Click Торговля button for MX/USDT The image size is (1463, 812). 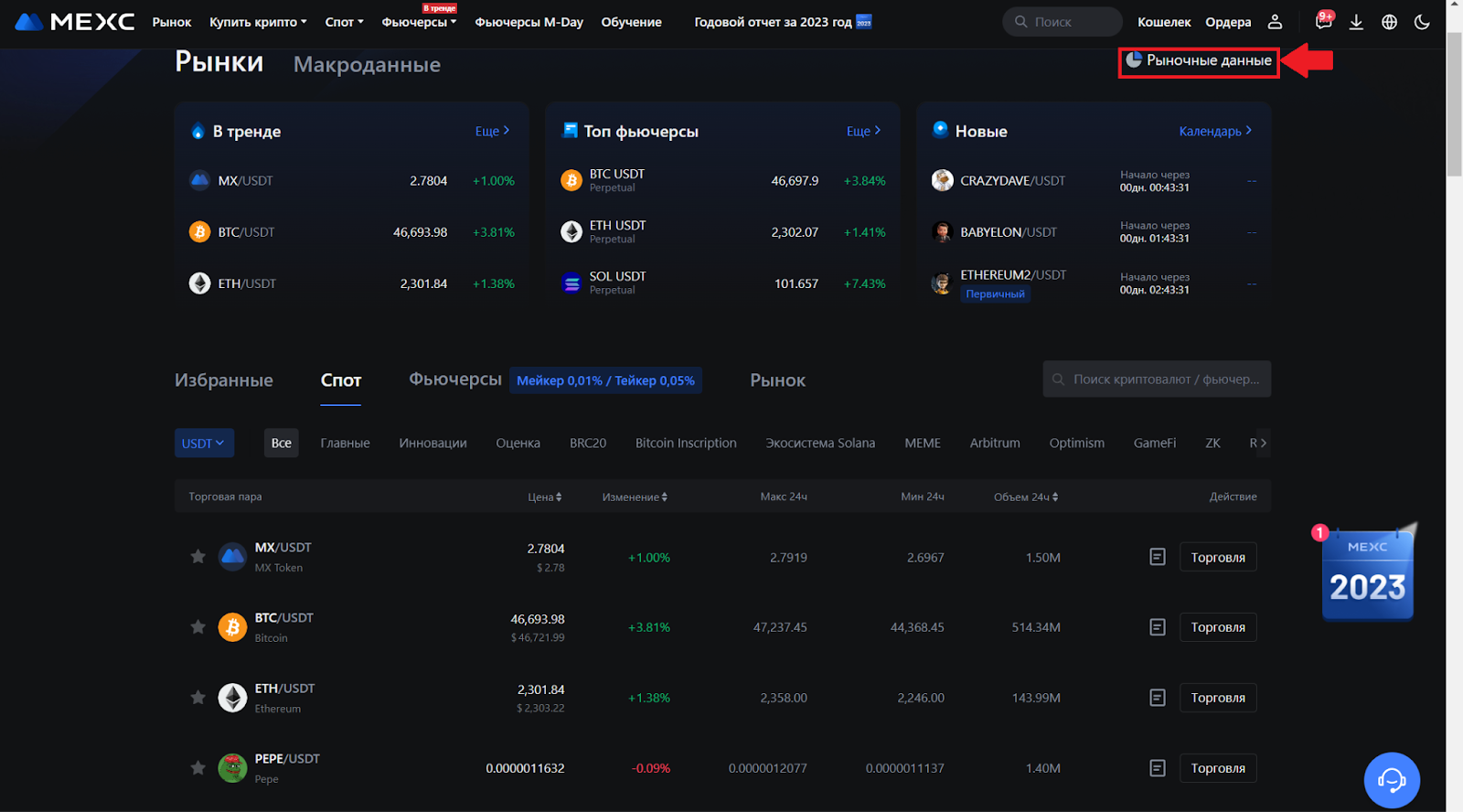click(1218, 557)
